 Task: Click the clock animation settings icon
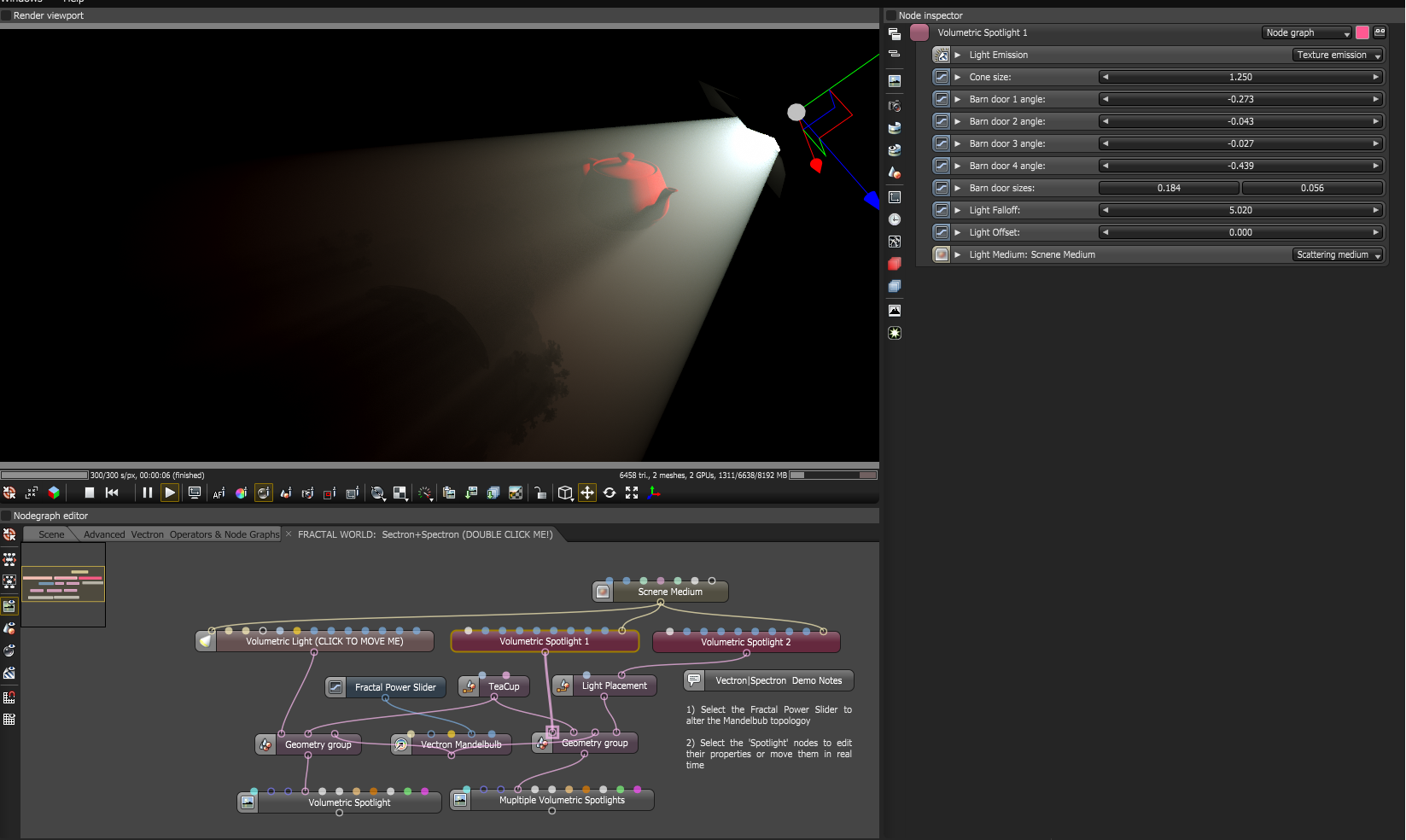click(895, 219)
